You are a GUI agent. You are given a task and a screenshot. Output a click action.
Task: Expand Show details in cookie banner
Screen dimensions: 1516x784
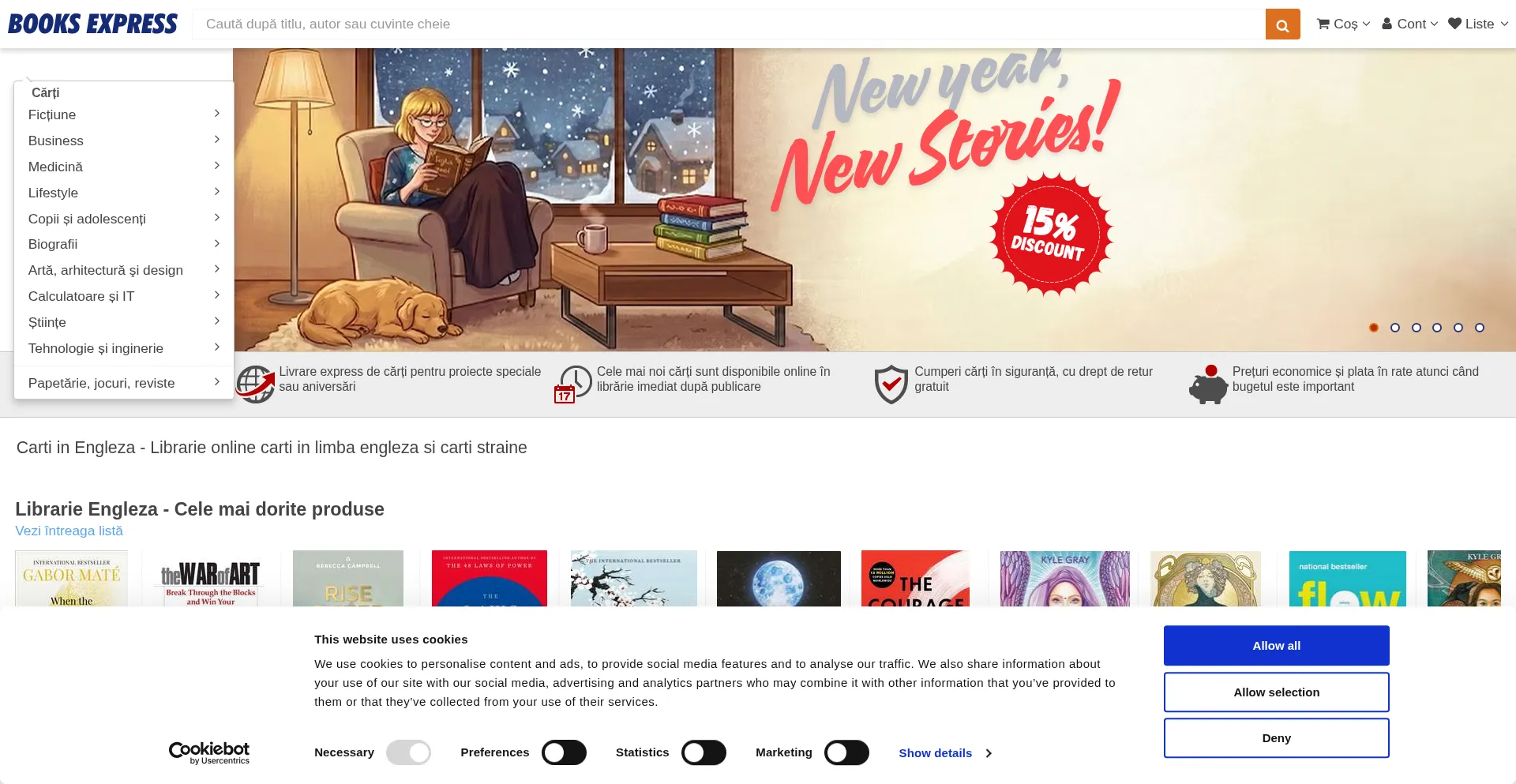click(945, 753)
